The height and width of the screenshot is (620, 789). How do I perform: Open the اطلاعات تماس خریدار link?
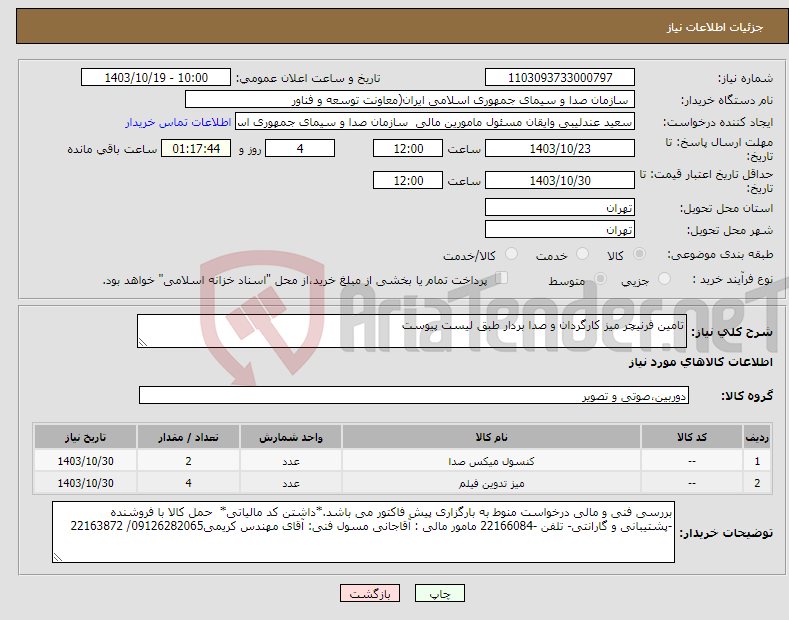[178, 122]
